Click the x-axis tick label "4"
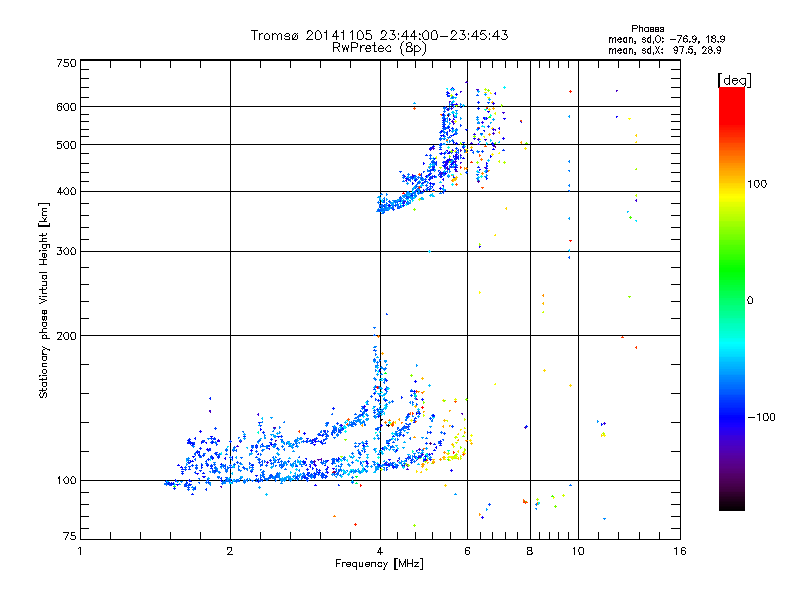 [x=380, y=551]
